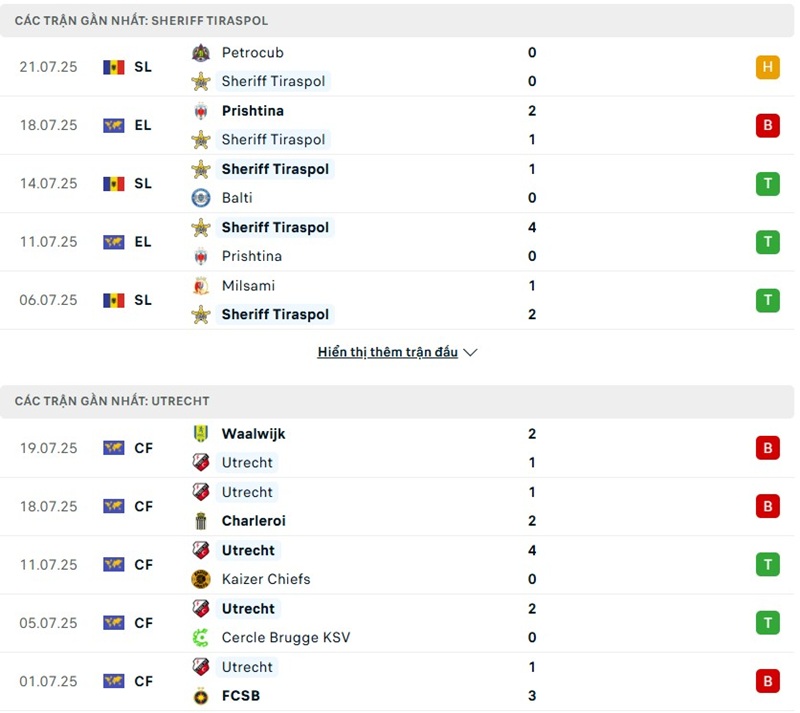Click the EL league label on 11.07.25
800x713 pixels.
143,241
